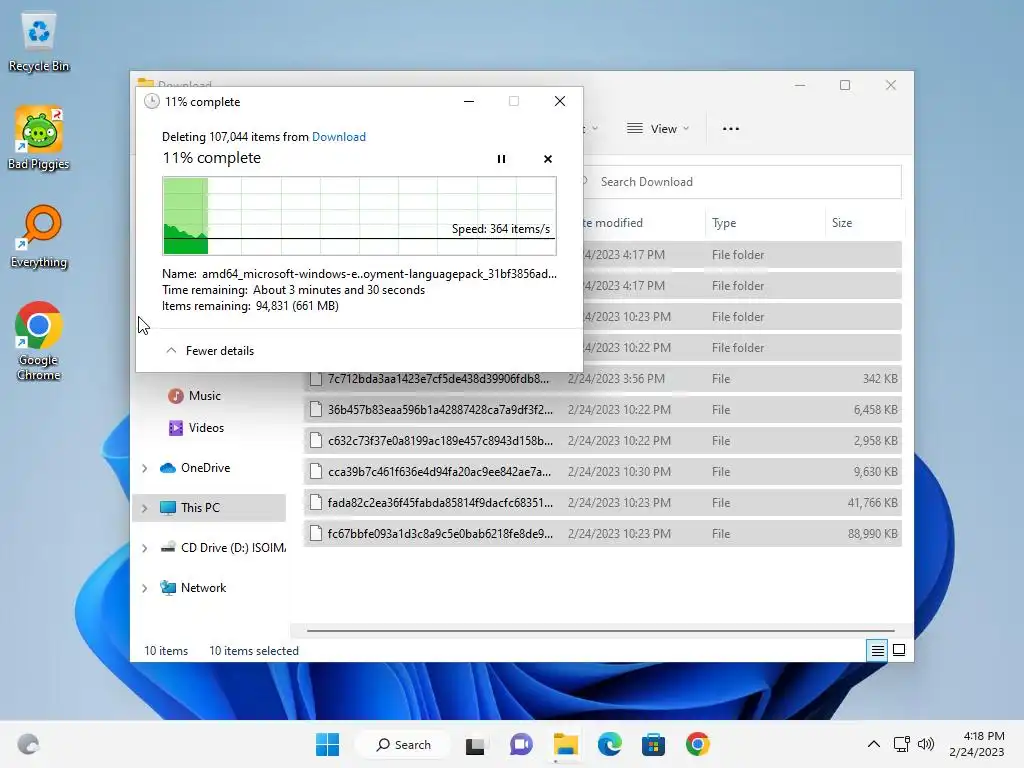Expand the This PC tree node
1024x768 pixels.
click(144, 508)
